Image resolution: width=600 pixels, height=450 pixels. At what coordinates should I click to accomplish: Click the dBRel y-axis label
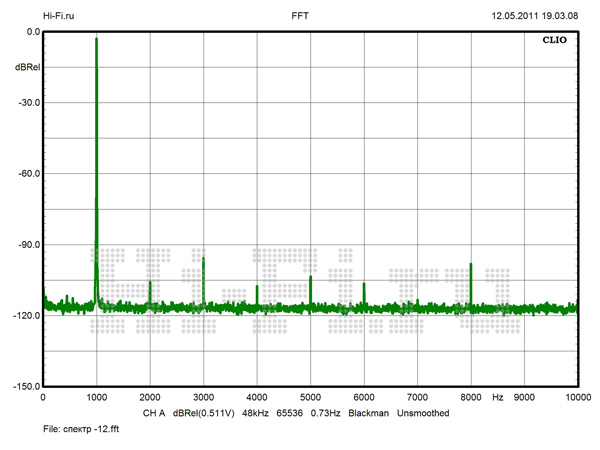(27, 67)
